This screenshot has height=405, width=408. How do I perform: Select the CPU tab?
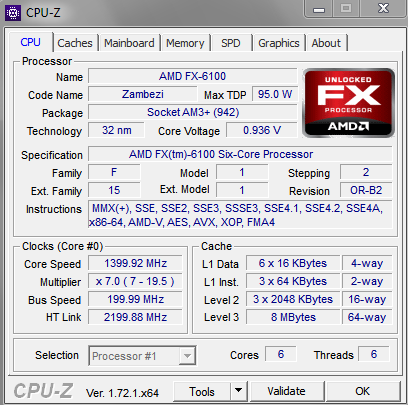coord(31,42)
